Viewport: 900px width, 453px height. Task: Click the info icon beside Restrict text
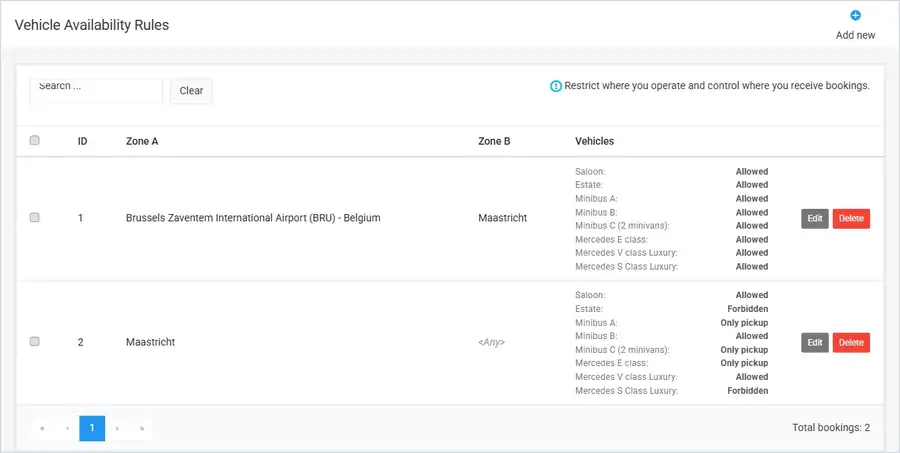(556, 86)
